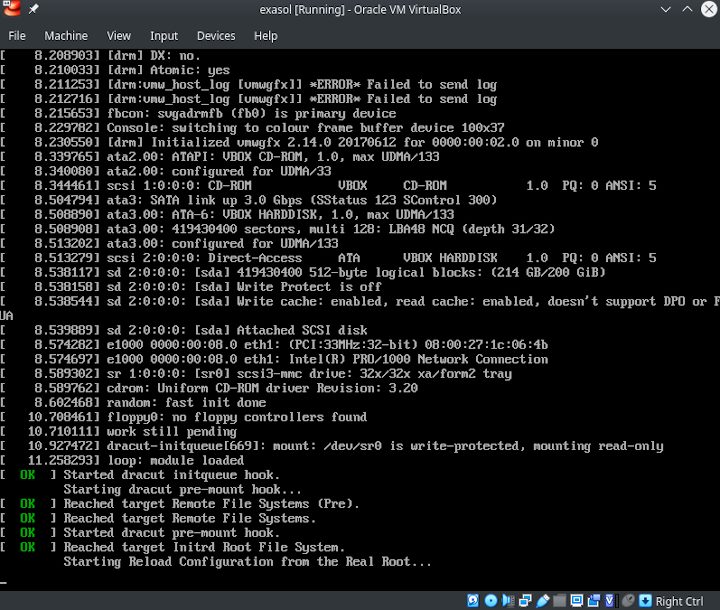
Task: Click the virtualization features (V) icon
Action: point(610,600)
